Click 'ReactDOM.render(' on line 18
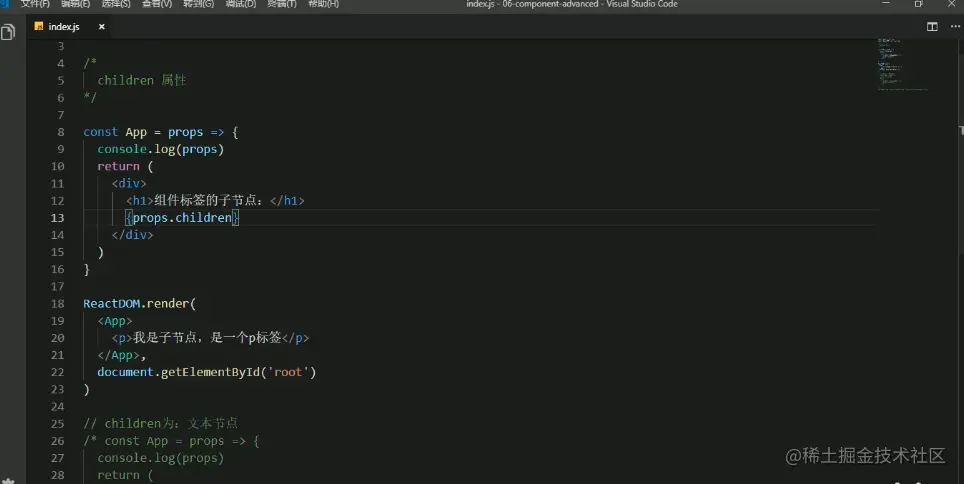The width and height of the screenshot is (964, 484). pos(140,304)
